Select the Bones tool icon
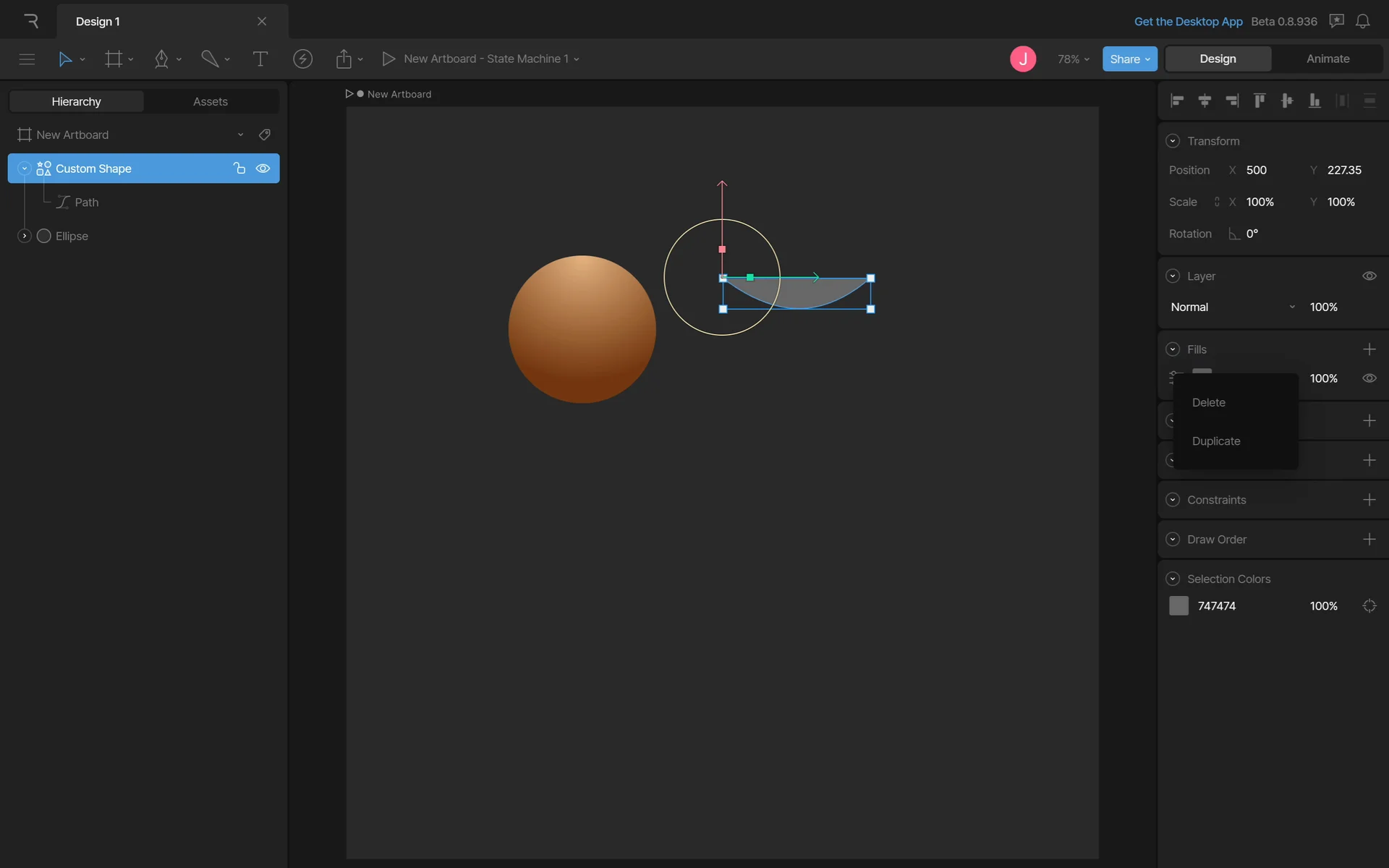The image size is (1389, 868). coord(210,59)
